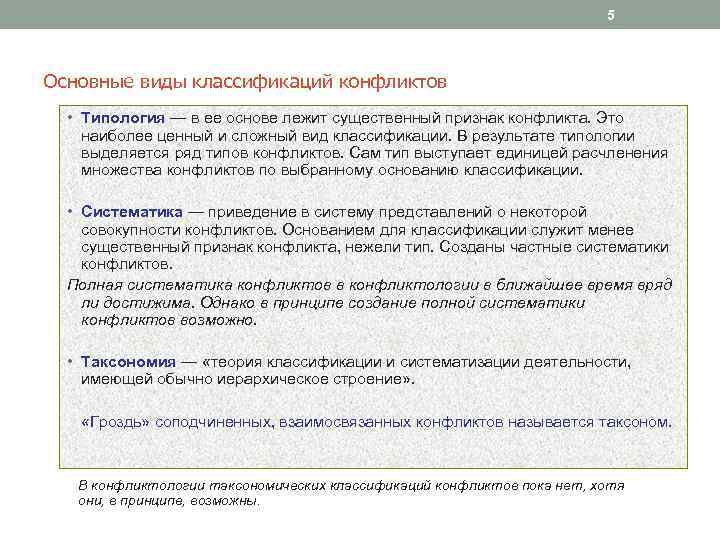
Task: Select the title 'Основные виды классификаций конфликтов'
Action: 245,82
